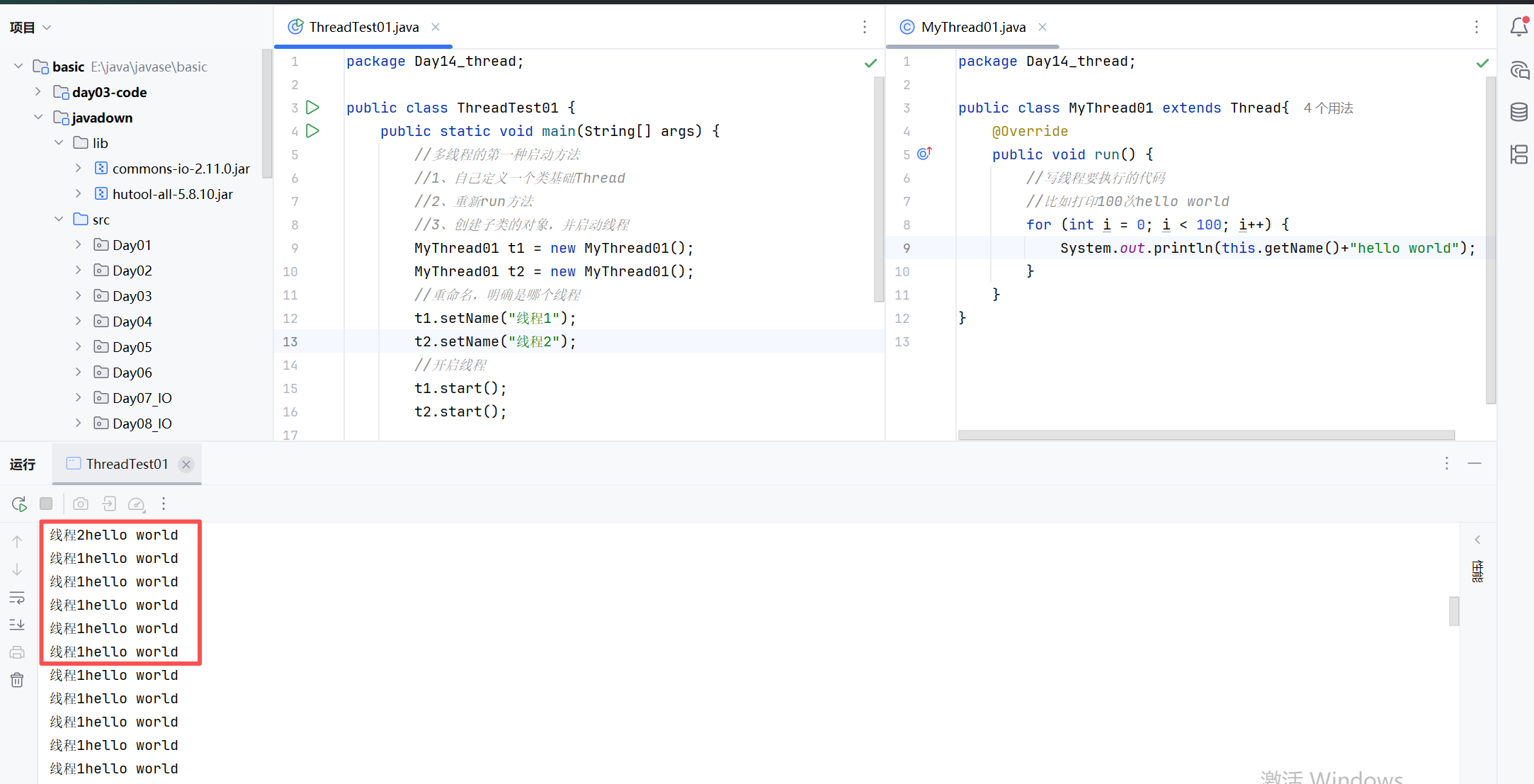Click the console scroll up arrow icon

tap(17, 541)
